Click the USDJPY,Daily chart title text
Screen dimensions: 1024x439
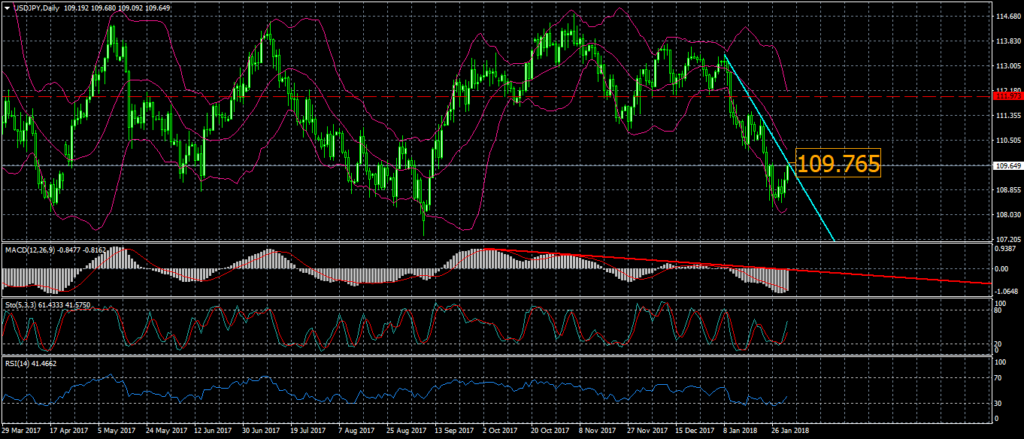point(40,8)
